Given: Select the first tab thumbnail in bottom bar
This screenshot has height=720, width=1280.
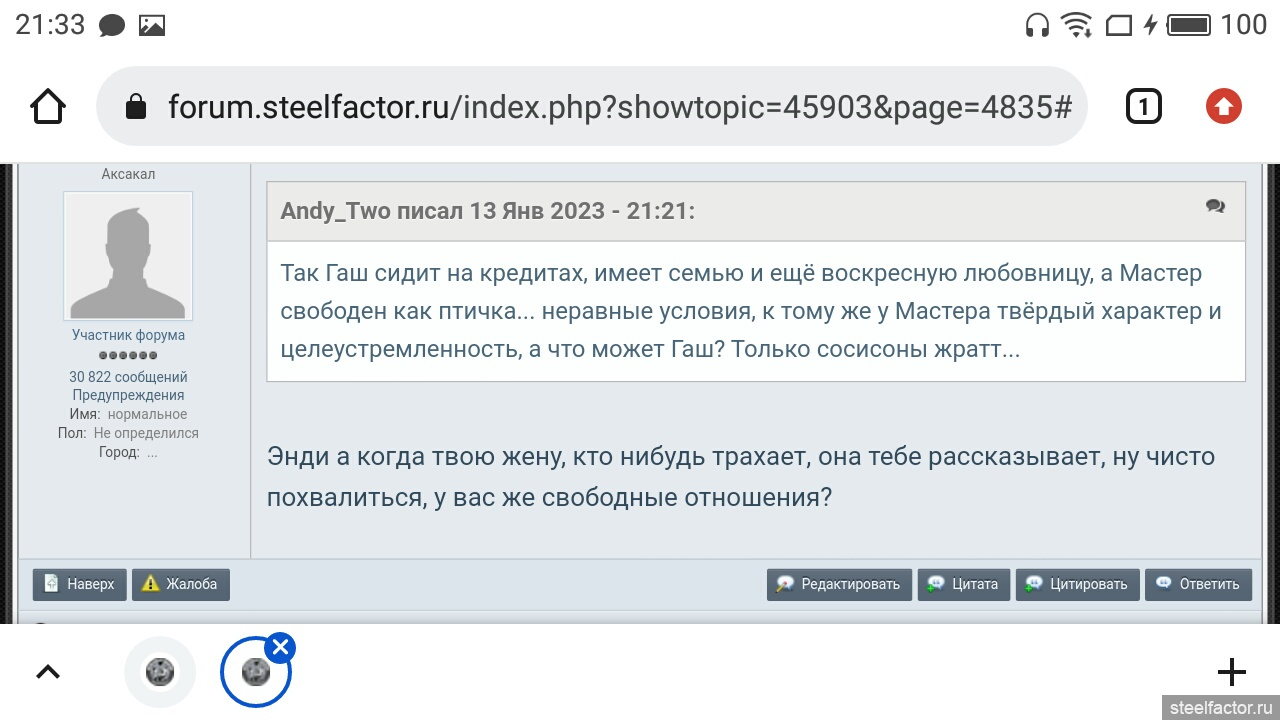Looking at the screenshot, I should (160, 672).
